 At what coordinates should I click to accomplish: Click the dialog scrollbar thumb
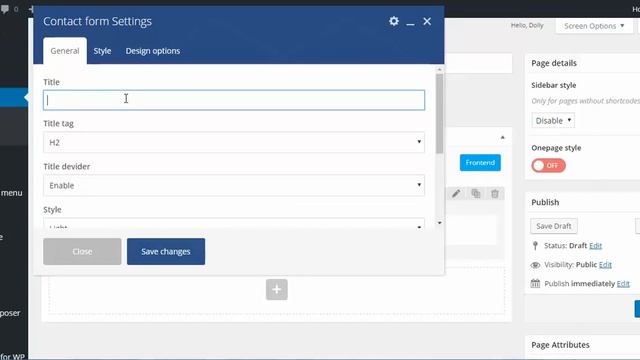coord(439,114)
